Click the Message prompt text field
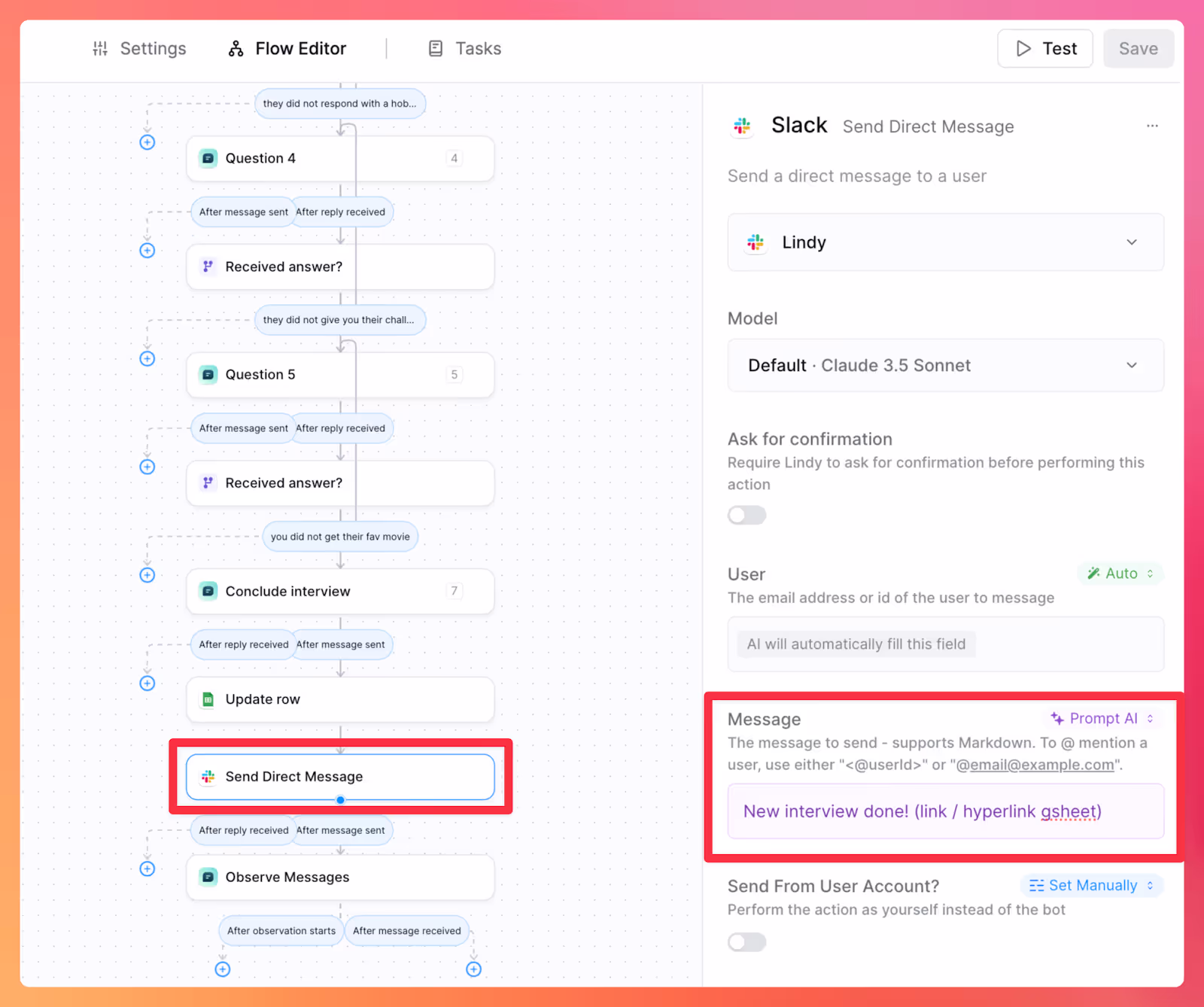Image resolution: width=1204 pixels, height=1007 pixels. pos(946,811)
